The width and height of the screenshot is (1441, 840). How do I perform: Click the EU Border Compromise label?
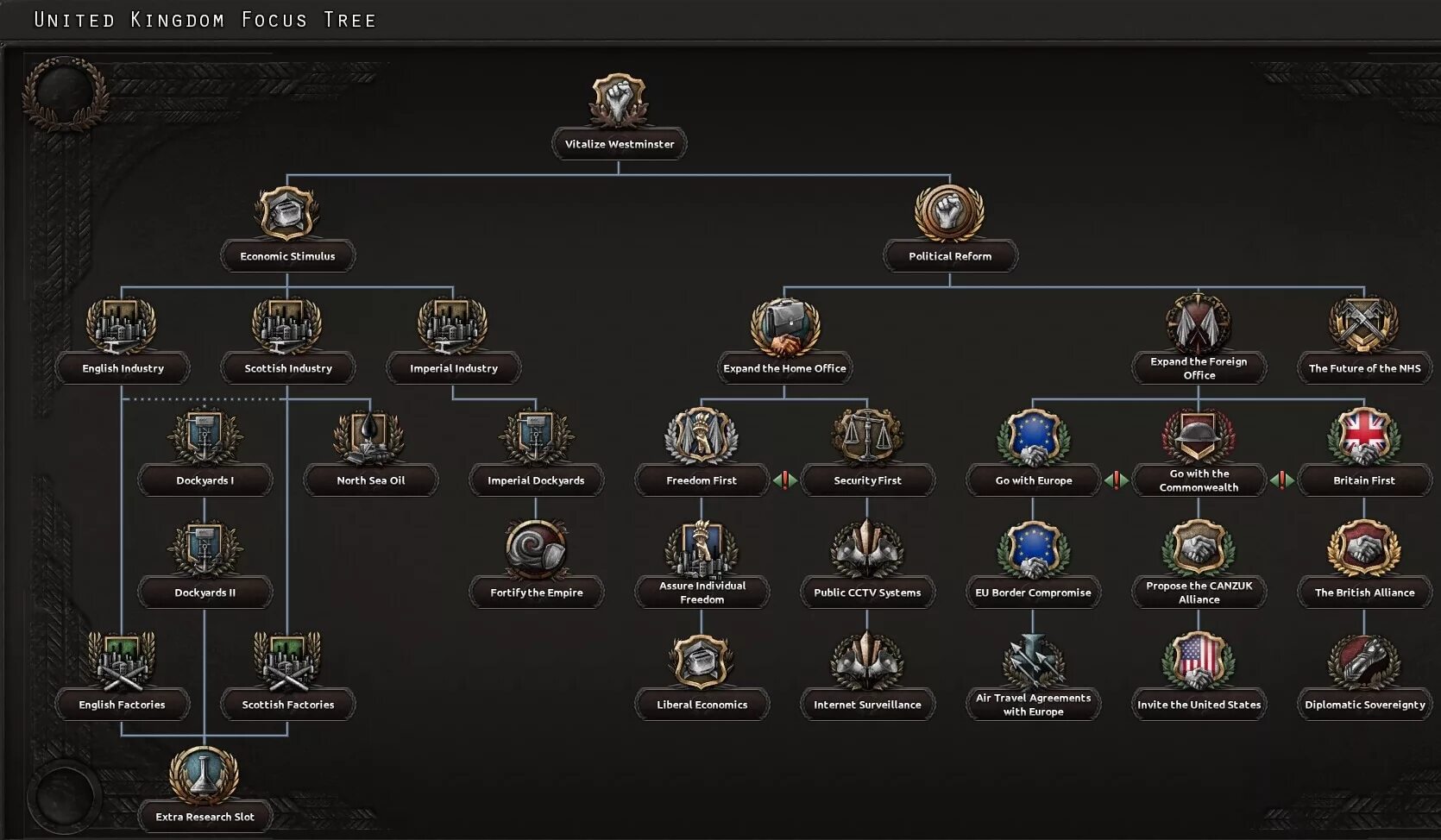pos(1033,592)
